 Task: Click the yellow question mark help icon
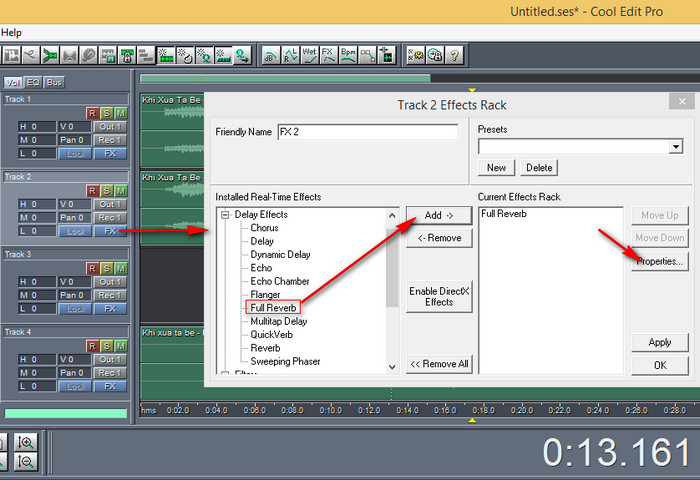click(x=454, y=56)
